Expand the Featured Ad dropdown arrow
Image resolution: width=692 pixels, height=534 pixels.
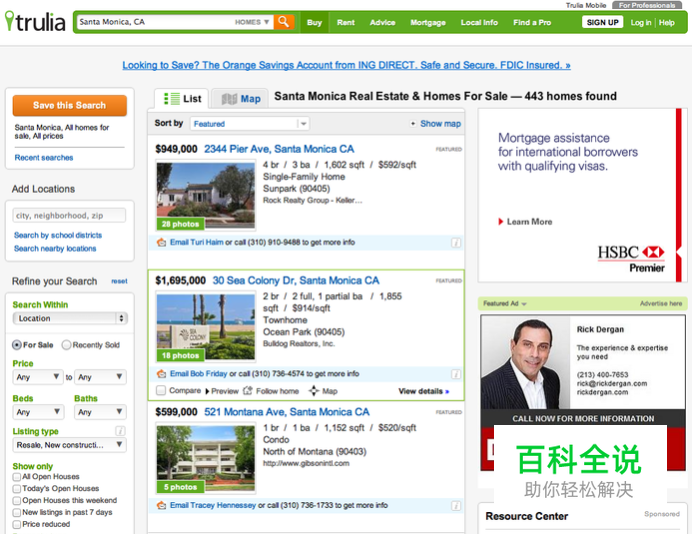coord(524,304)
